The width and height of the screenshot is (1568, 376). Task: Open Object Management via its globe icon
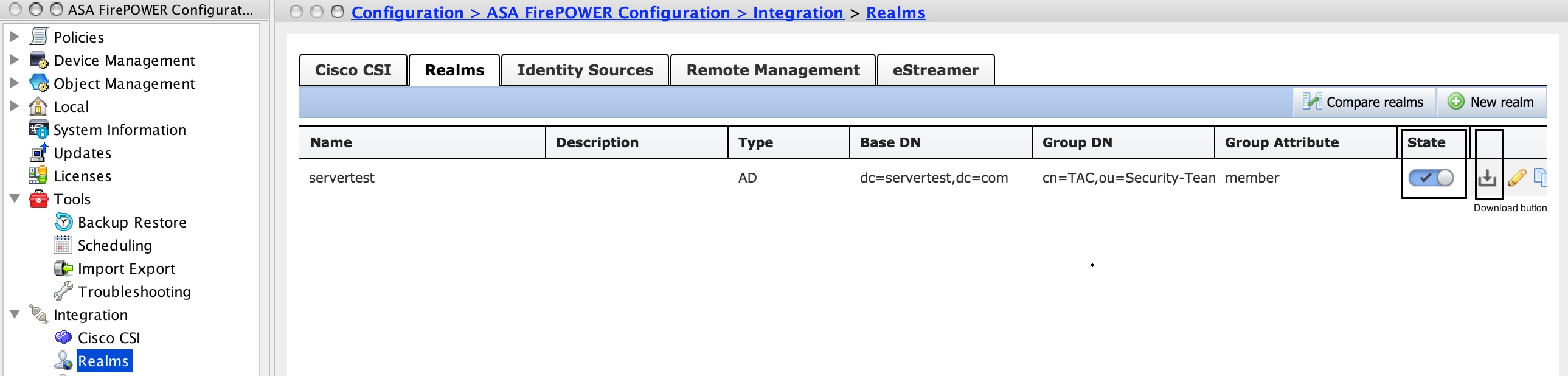38,83
